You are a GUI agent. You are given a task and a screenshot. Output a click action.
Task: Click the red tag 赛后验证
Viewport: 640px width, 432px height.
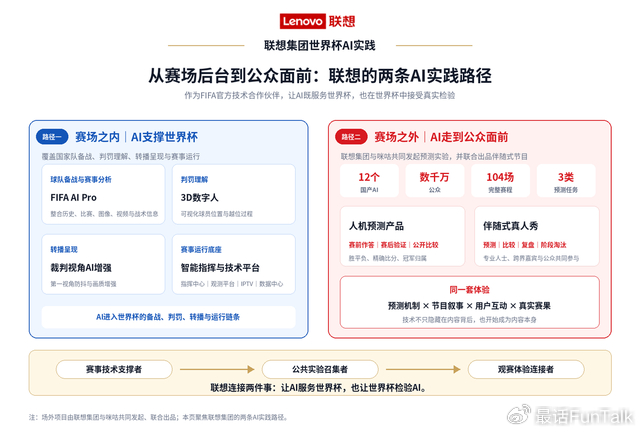pyautogui.click(x=393, y=245)
